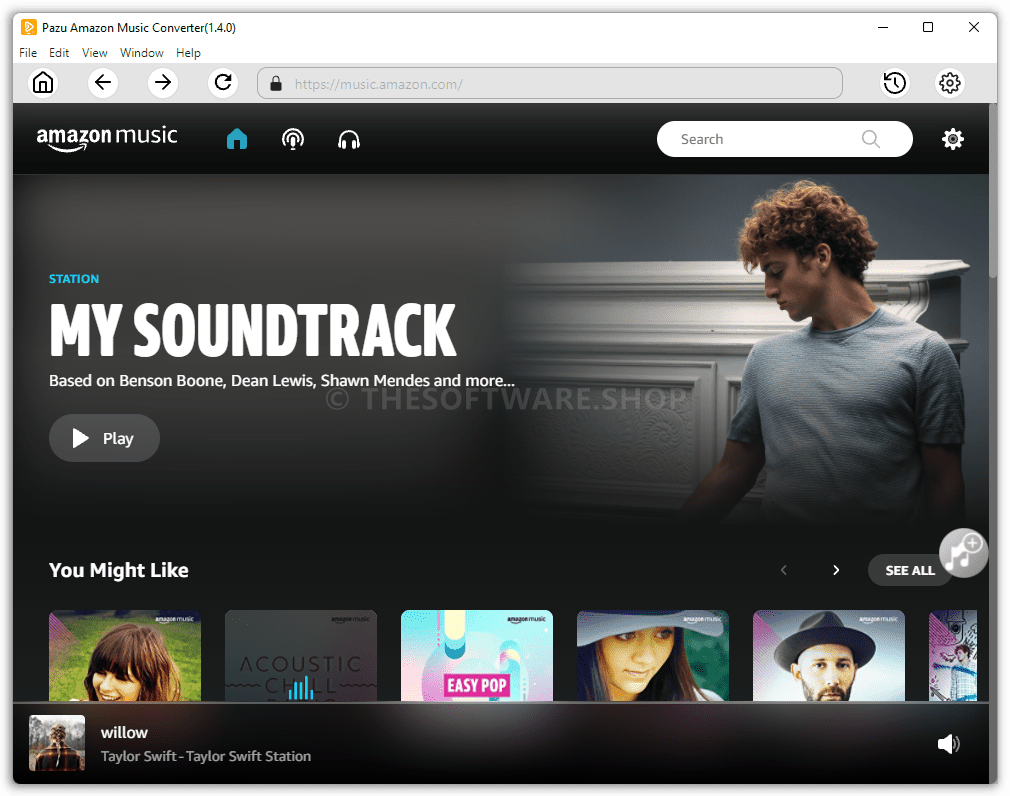Viewport: 1010px width, 796px height.
Task: Go back using the left arrow button
Action: (x=103, y=82)
